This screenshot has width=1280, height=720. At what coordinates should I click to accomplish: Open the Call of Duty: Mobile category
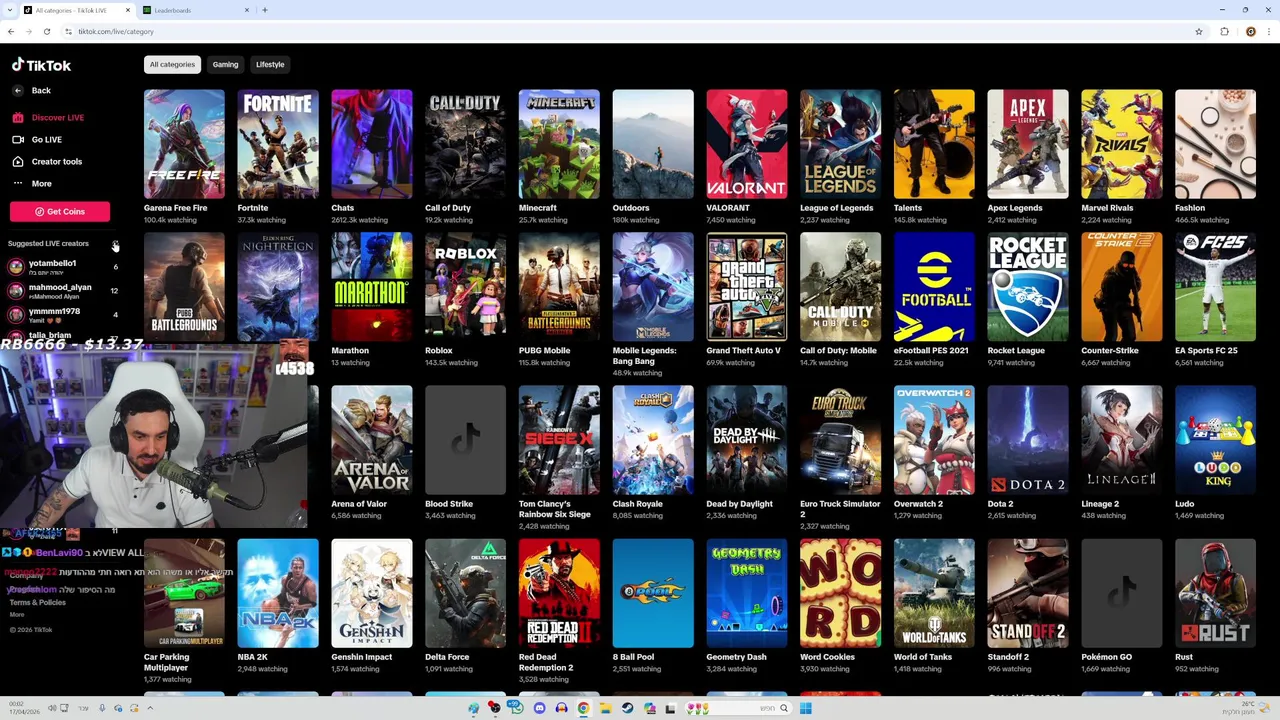840,287
